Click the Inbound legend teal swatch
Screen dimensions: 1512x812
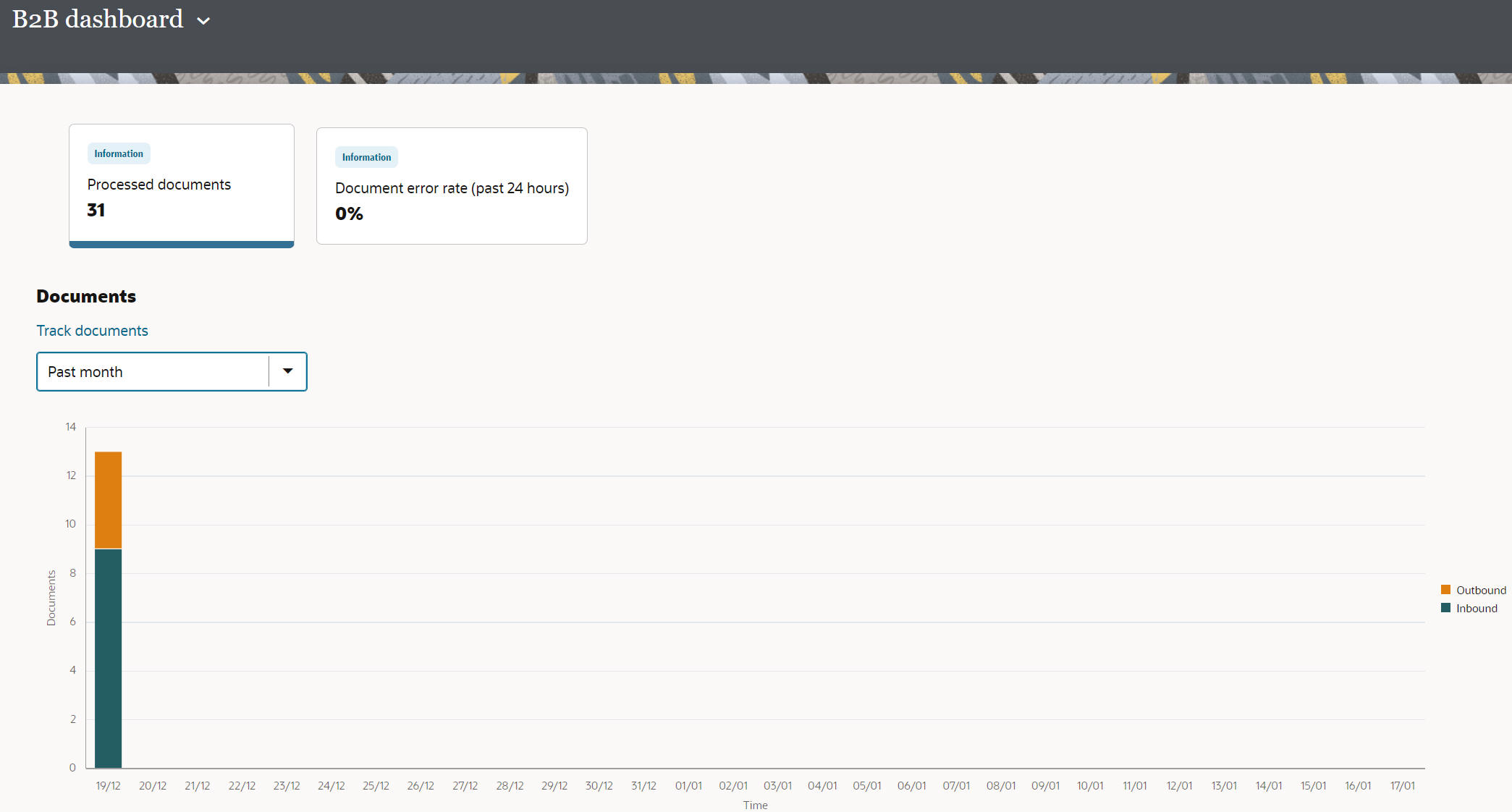pos(1445,608)
